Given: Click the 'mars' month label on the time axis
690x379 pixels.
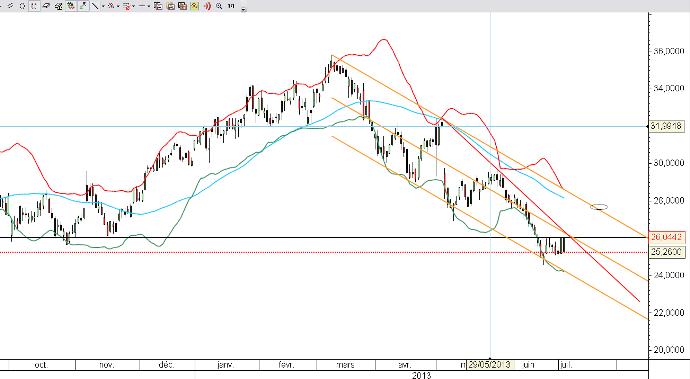Looking at the screenshot, I should click(345, 365).
